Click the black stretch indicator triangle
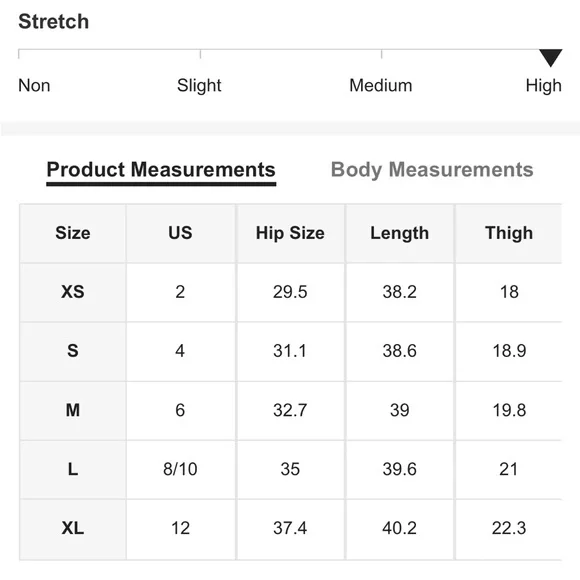580x580 pixels. (x=550, y=58)
